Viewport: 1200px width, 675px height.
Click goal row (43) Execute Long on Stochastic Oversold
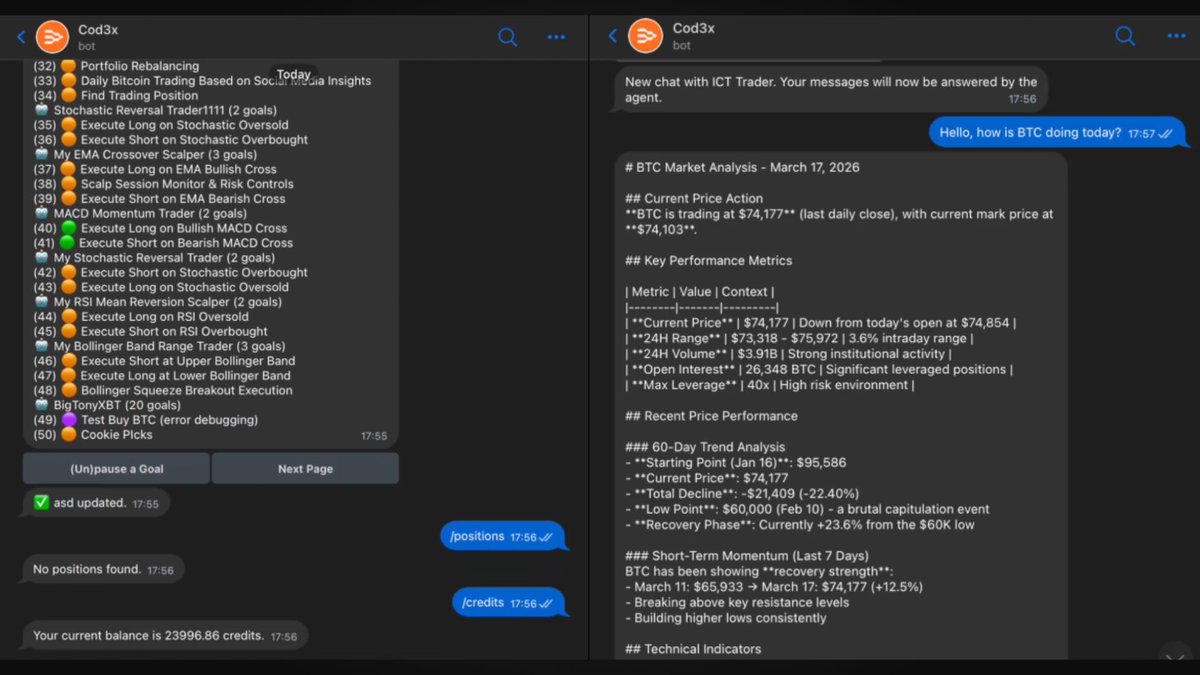pyautogui.click(x=161, y=287)
